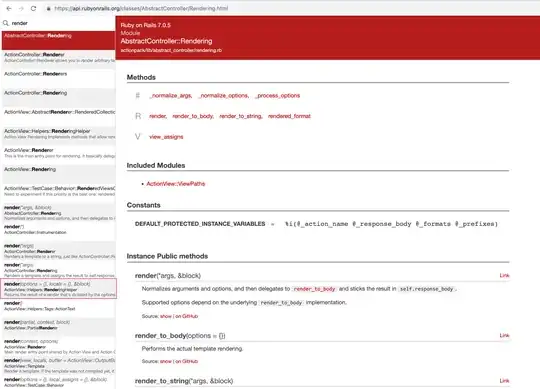Click the 'Included Modules' section heading
This screenshot has height=389, width=540.
156,165
